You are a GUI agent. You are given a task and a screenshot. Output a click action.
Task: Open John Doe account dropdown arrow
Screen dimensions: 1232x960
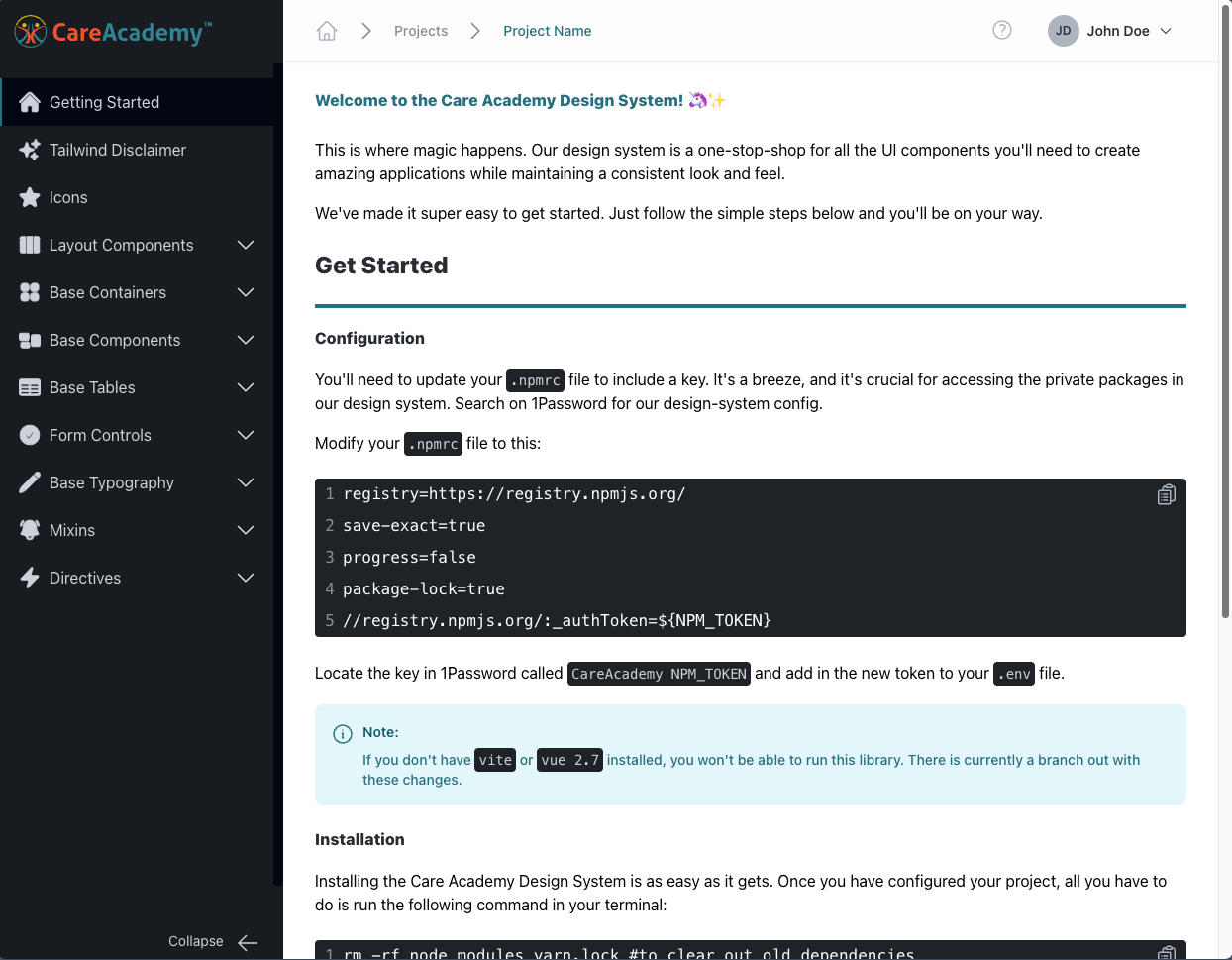(x=1166, y=31)
